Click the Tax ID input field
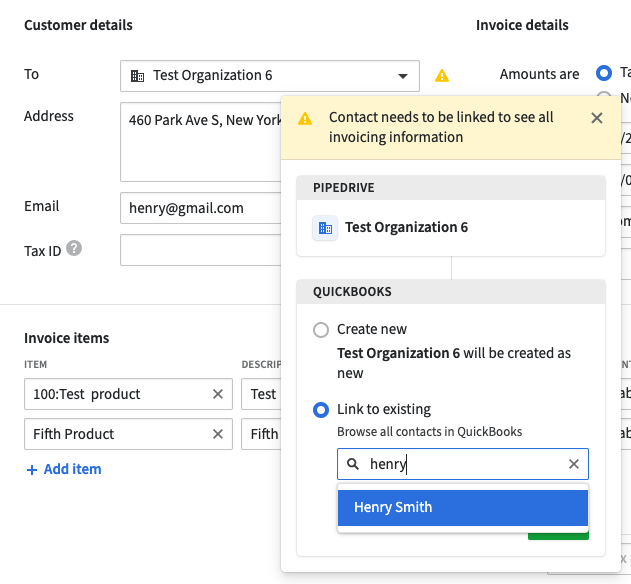Viewport: 631px width, 584px height. pyautogui.click(x=201, y=250)
